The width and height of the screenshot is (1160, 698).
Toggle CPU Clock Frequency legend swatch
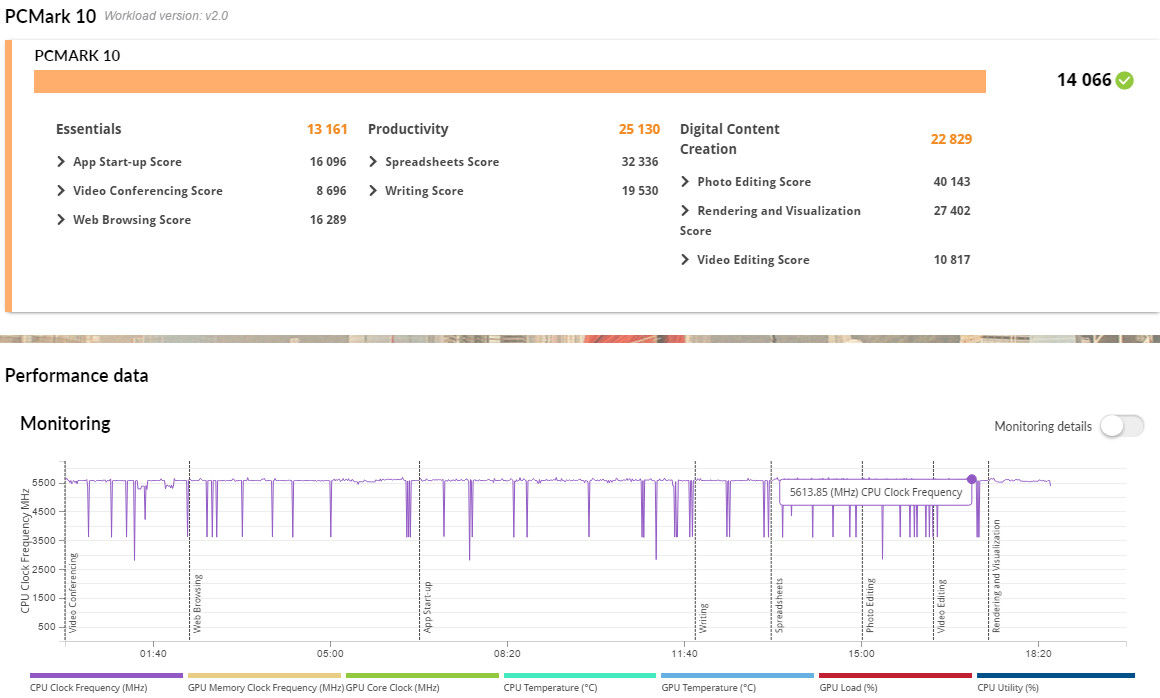point(106,677)
